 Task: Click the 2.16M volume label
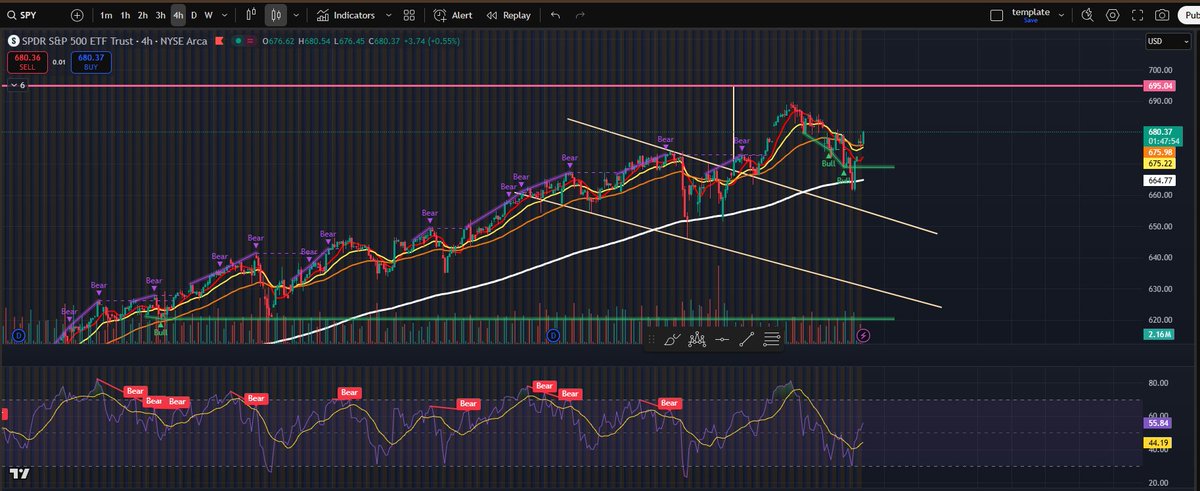click(1160, 335)
